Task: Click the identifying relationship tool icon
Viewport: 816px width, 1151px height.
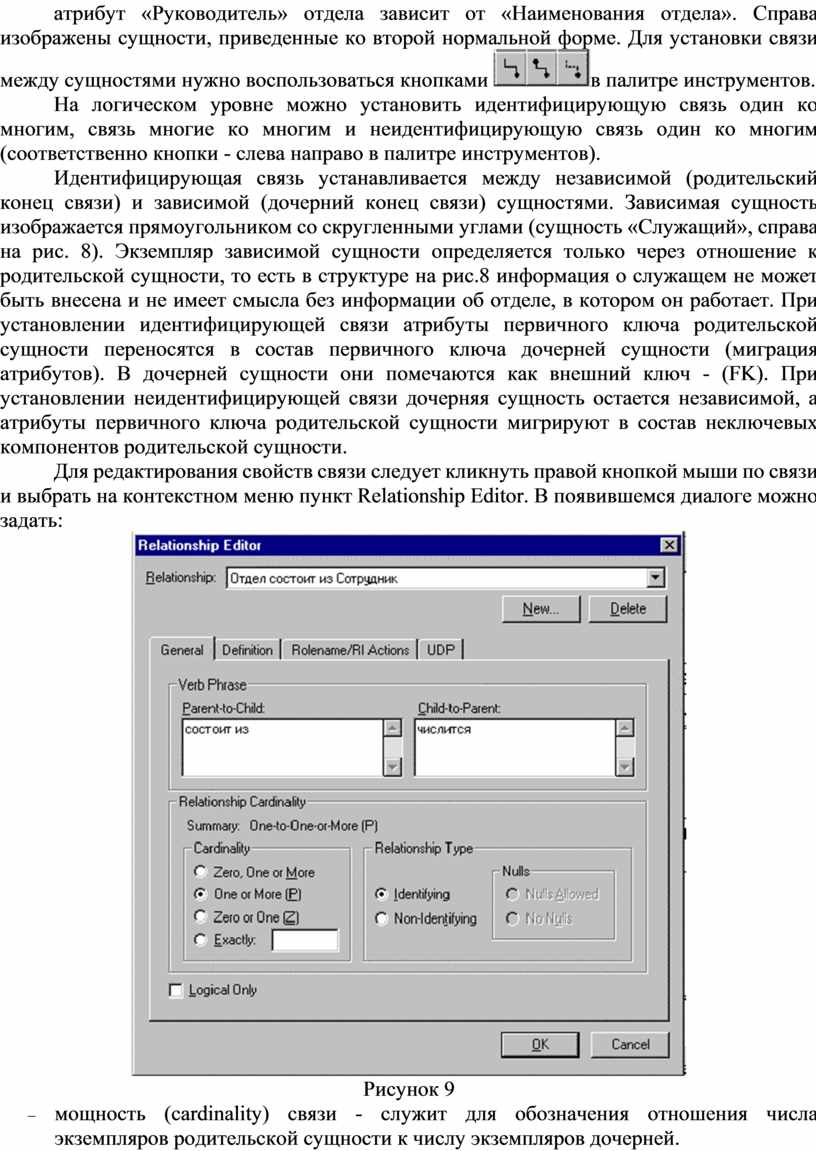Action: [512, 68]
